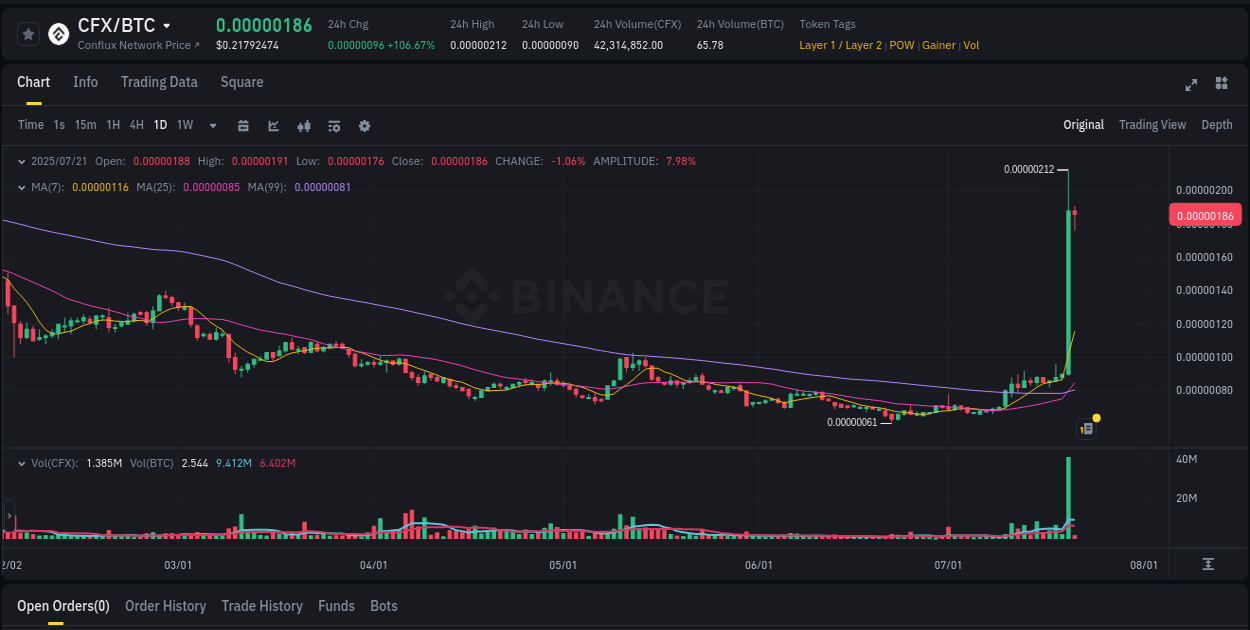This screenshot has width=1250, height=630.
Task: Enter fullscreen using the expand icon
Action: coord(1191,85)
